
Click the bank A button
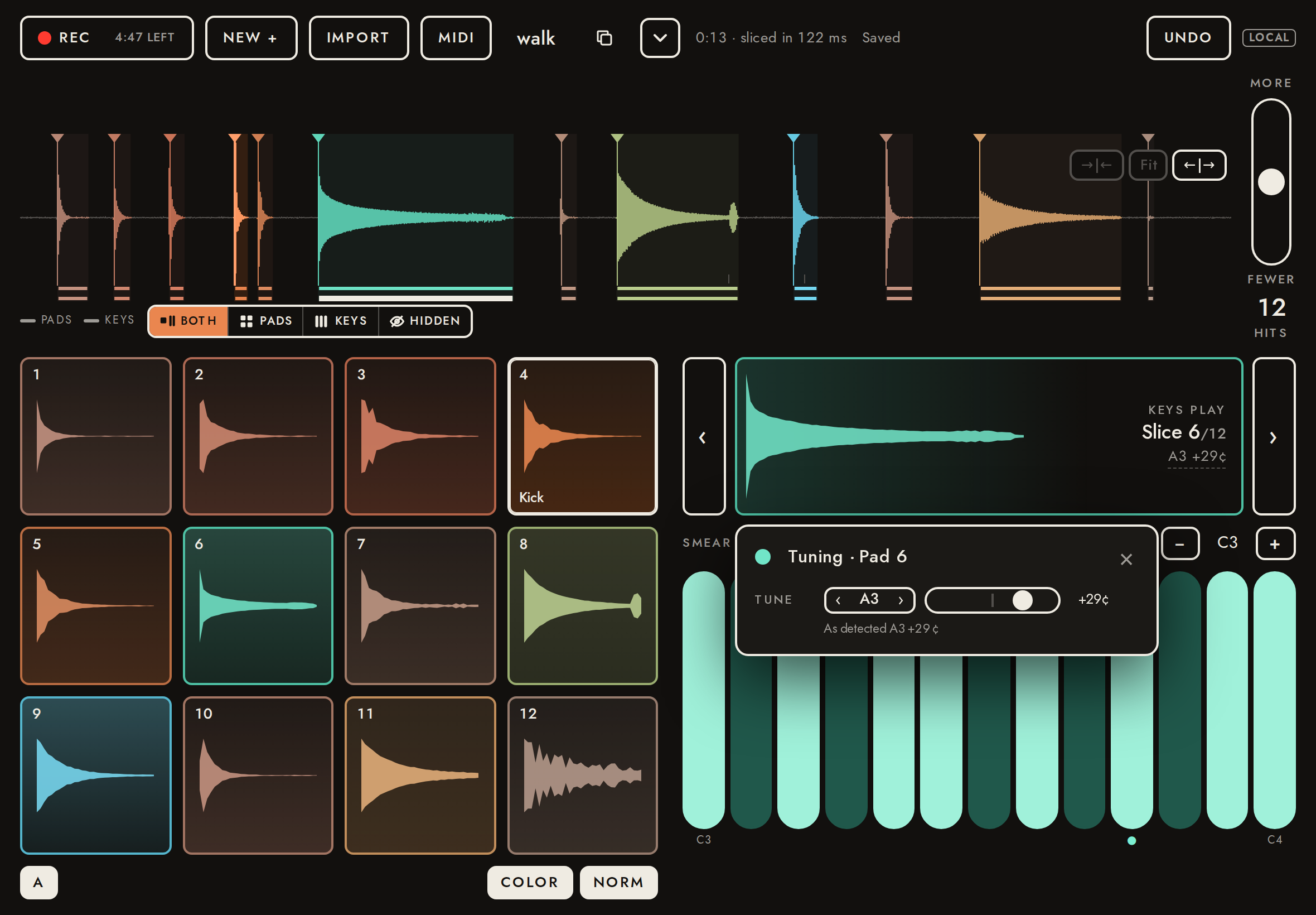pos(38,882)
